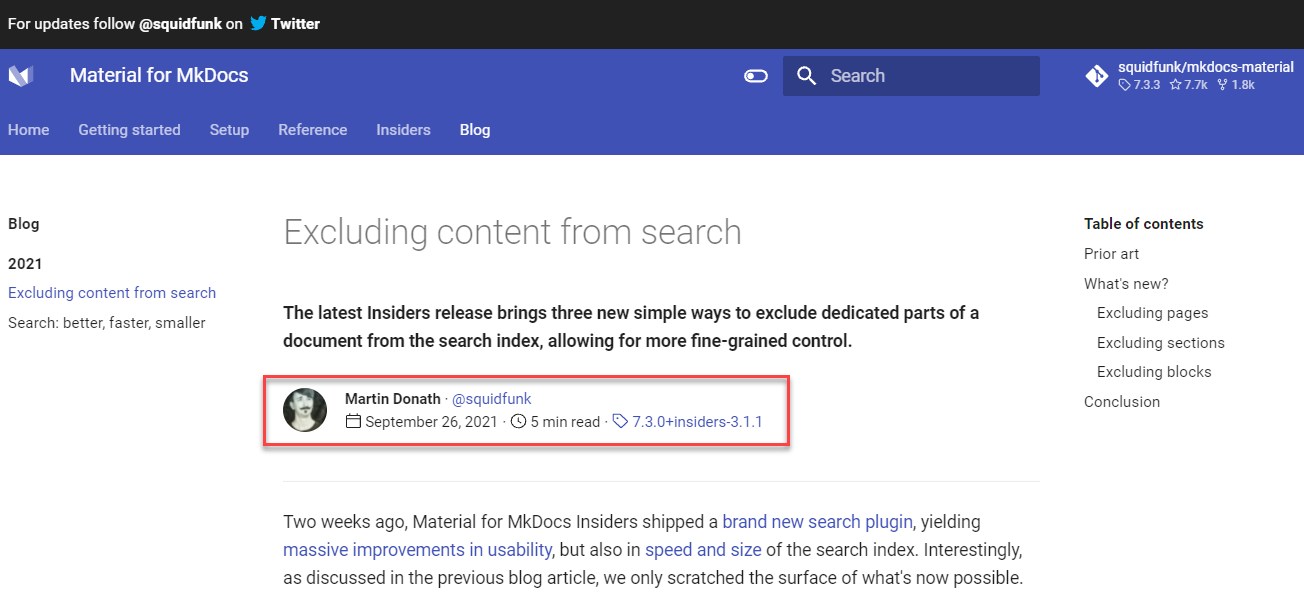Screen dimensions: 1304x594
Task: Select the Blog tab
Action: pyautogui.click(x=475, y=130)
